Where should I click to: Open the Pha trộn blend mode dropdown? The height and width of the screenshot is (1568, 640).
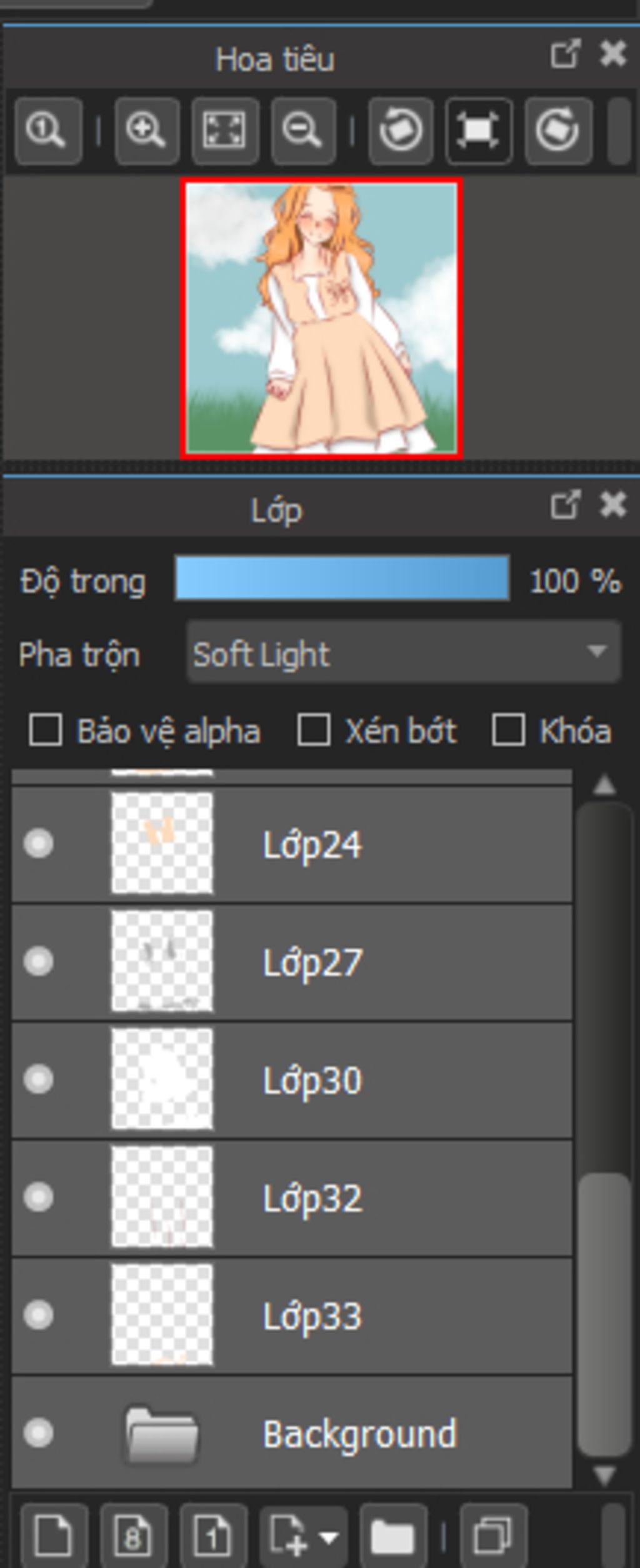click(404, 653)
